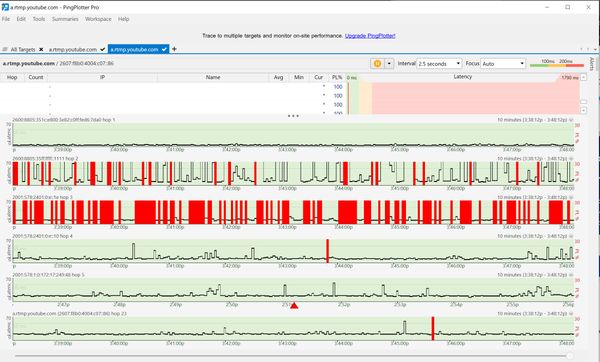This screenshot has height=362, width=600.
Task: Click the bottom timeline slider handle
Action: 570,356
